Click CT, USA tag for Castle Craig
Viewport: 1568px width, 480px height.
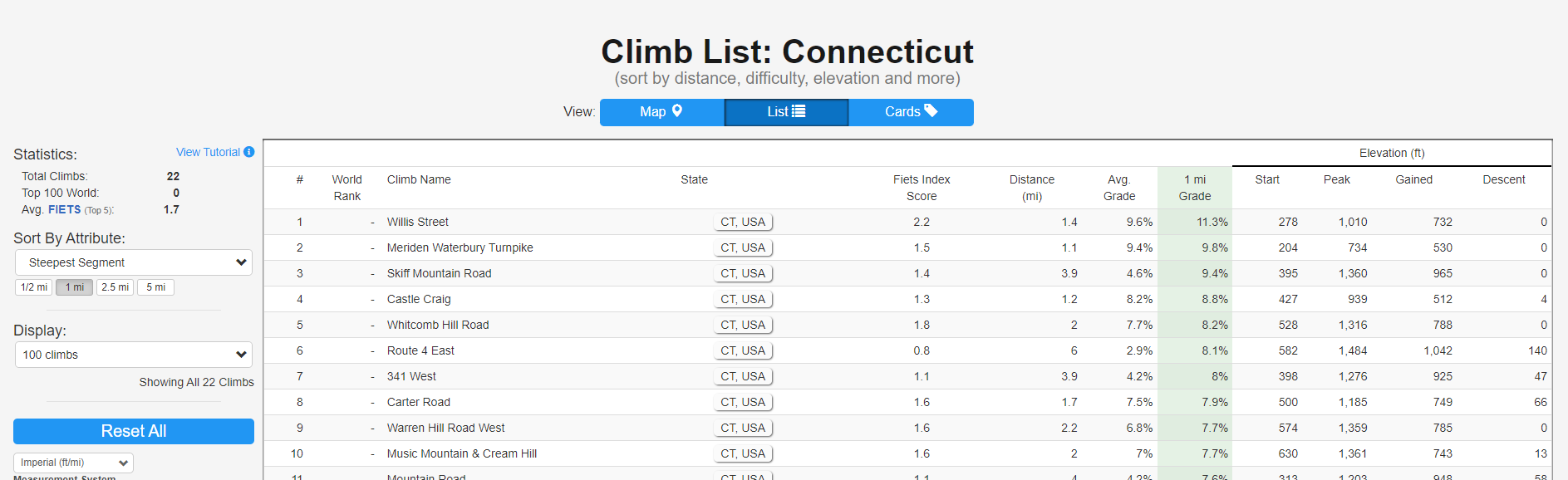[743, 299]
